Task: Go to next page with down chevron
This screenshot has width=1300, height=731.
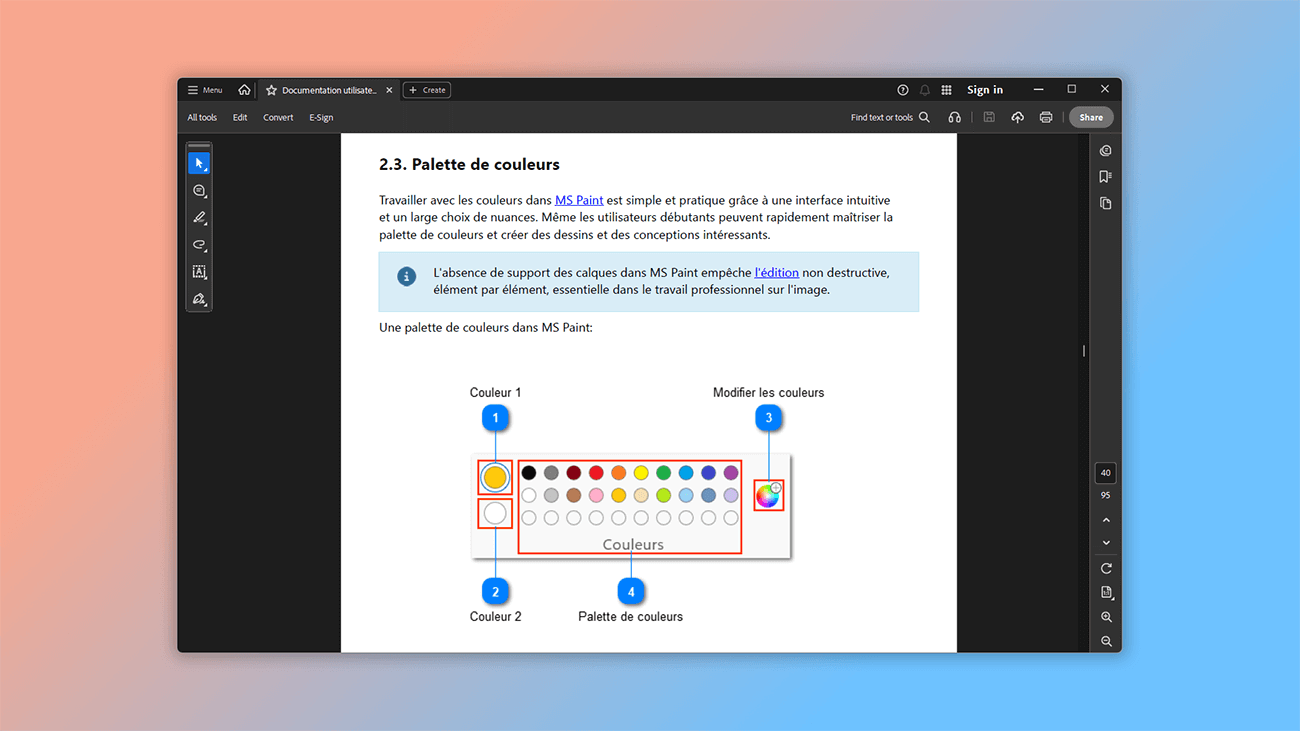Action: click(x=1106, y=543)
